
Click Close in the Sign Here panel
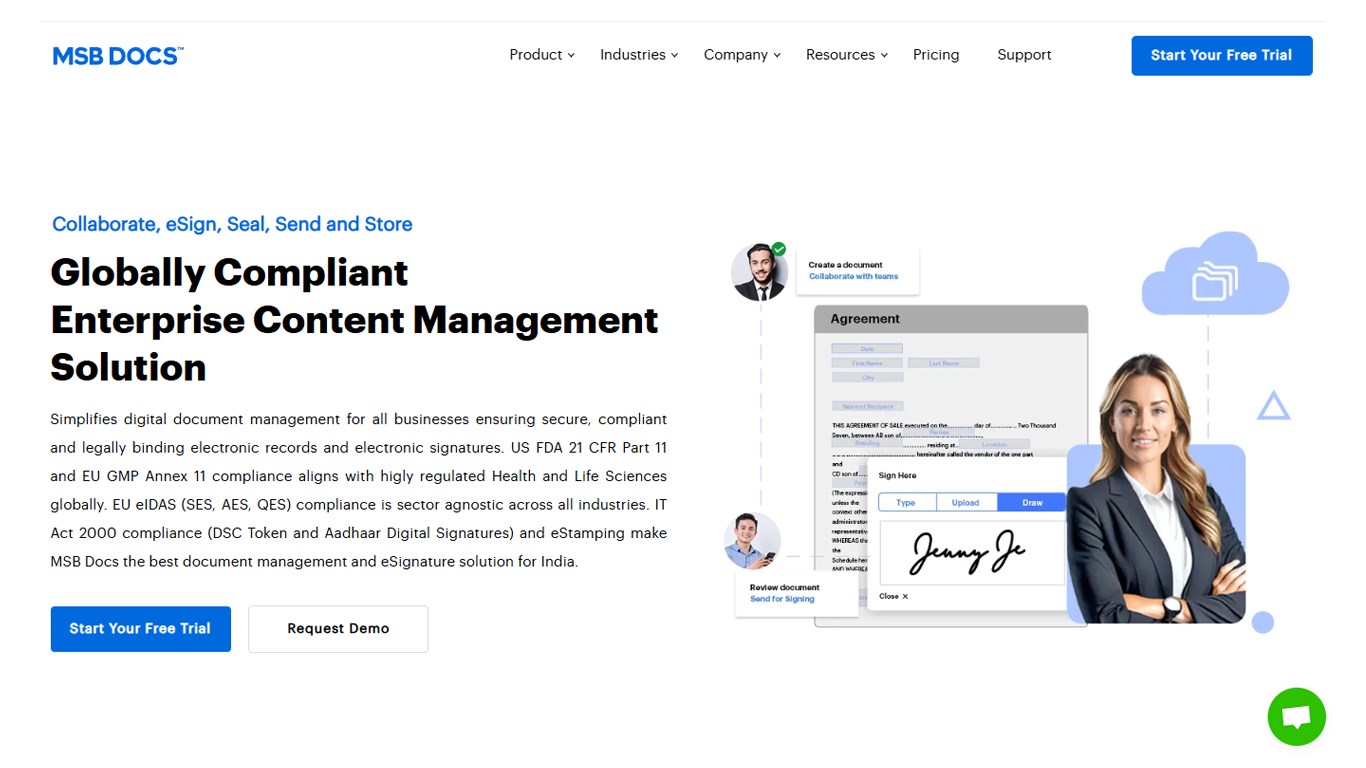893,596
